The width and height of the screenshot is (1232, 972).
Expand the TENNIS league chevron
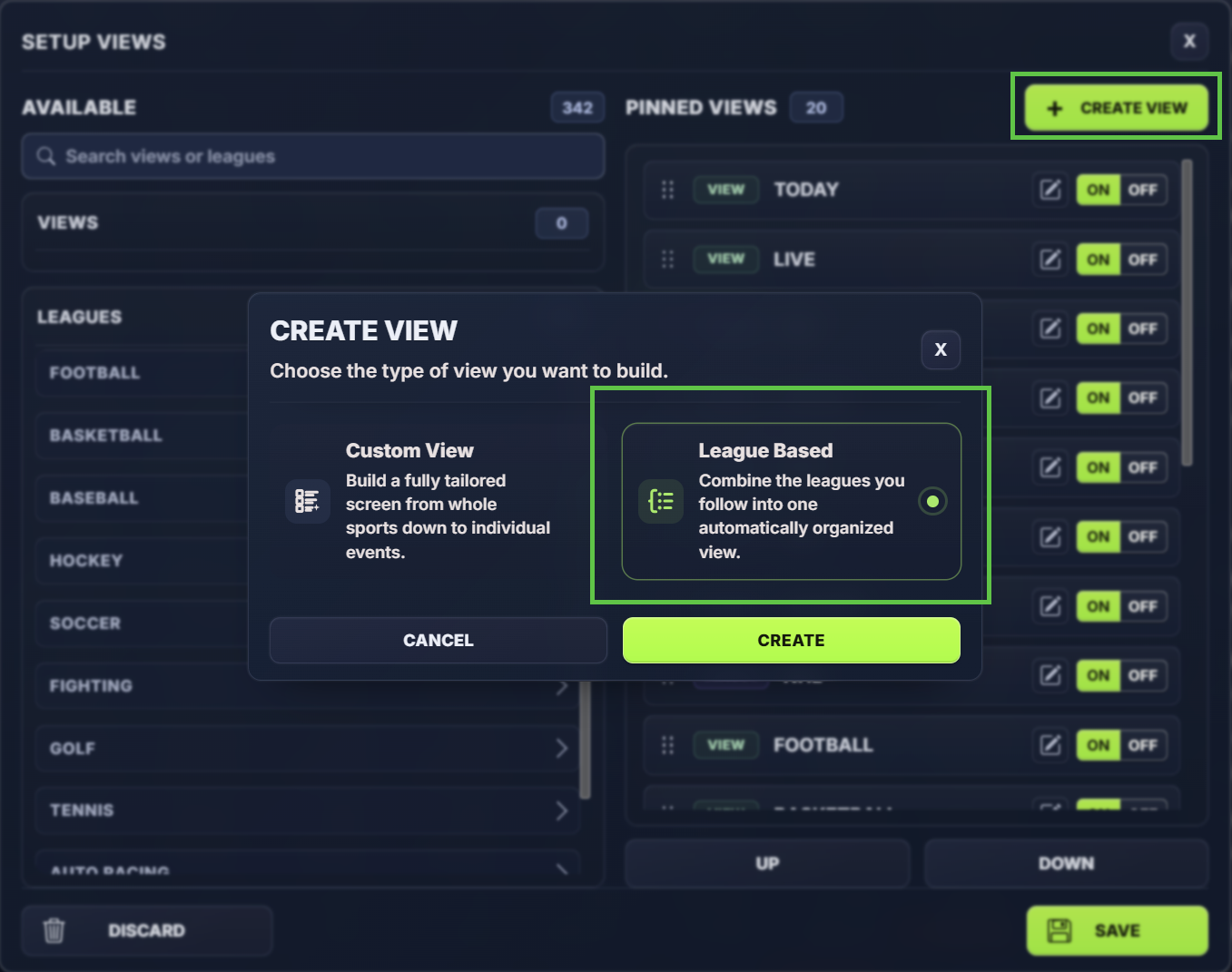562,810
